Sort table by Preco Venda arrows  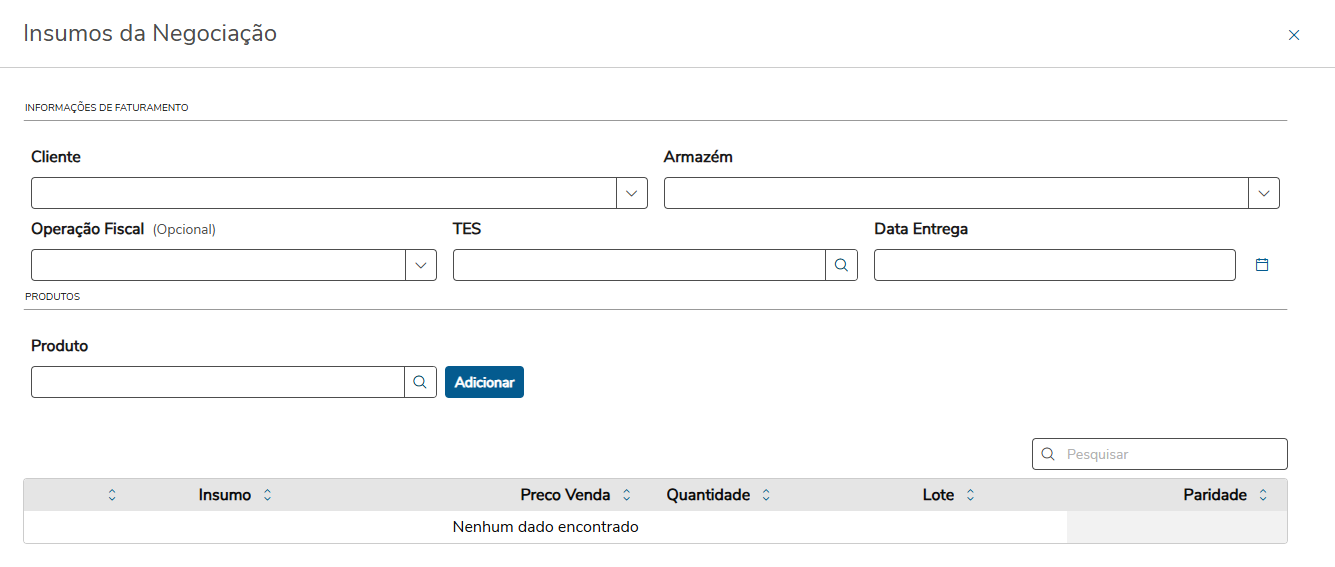[x=627, y=495]
